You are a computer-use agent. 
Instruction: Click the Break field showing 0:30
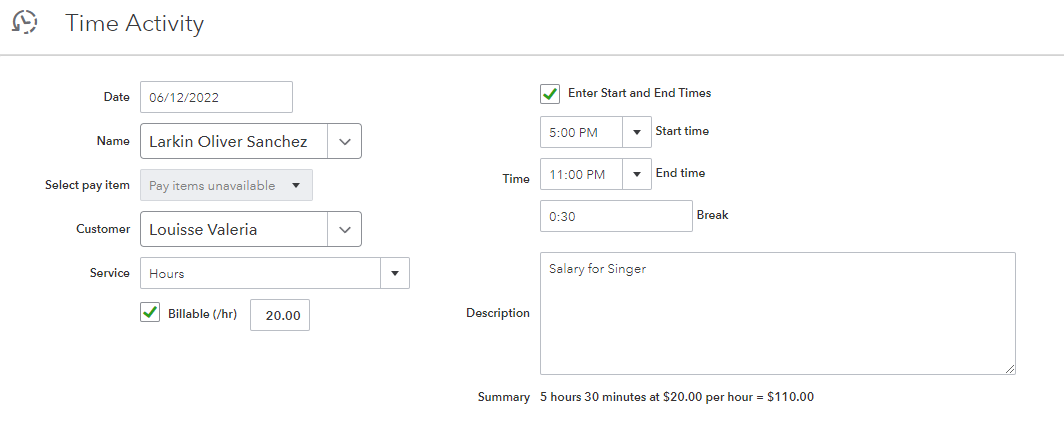(x=616, y=216)
